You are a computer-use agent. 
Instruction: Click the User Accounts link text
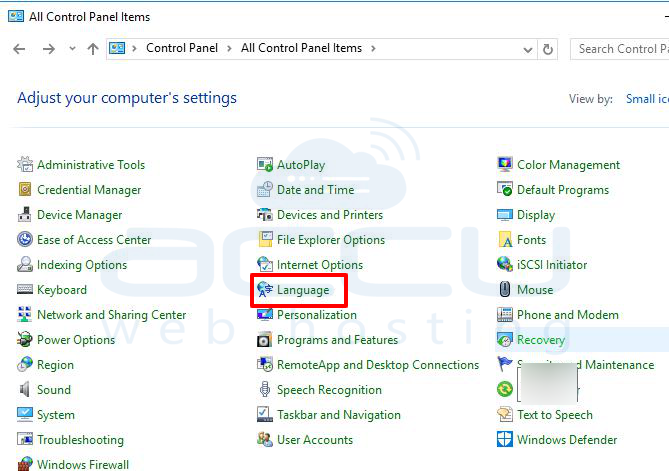[315, 439]
